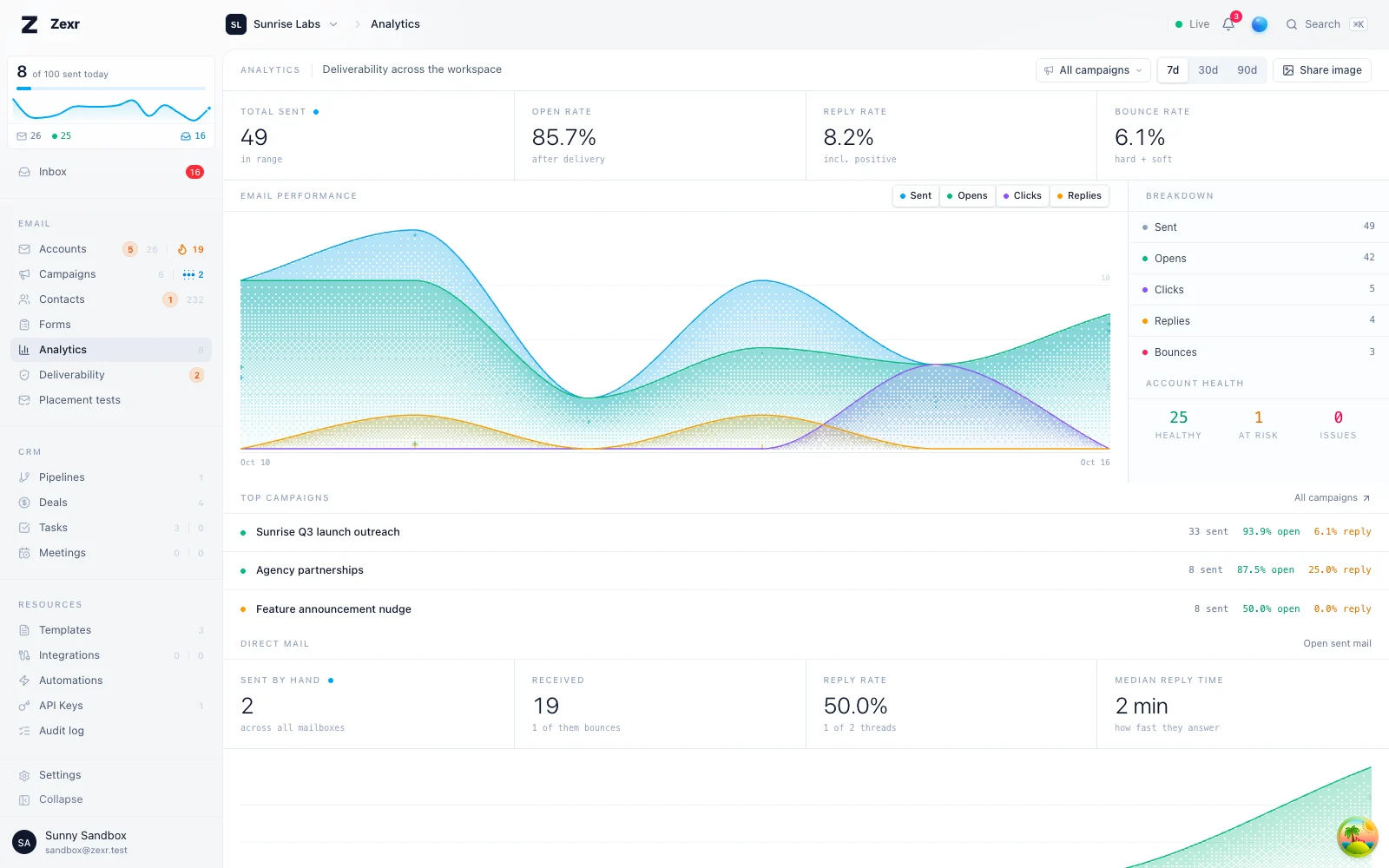Image resolution: width=1389 pixels, height=868 pixels.
Task: Toggle the Replies series in chart
Action: 1079,196
